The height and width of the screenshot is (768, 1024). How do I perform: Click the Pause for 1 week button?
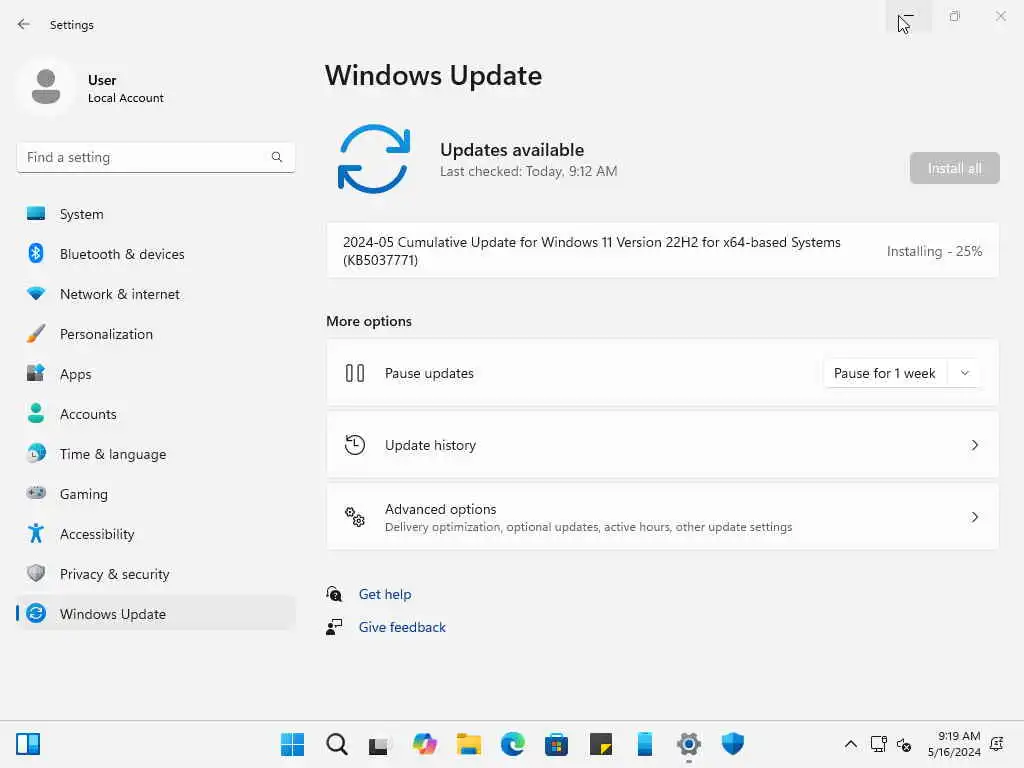coord(884,374)
